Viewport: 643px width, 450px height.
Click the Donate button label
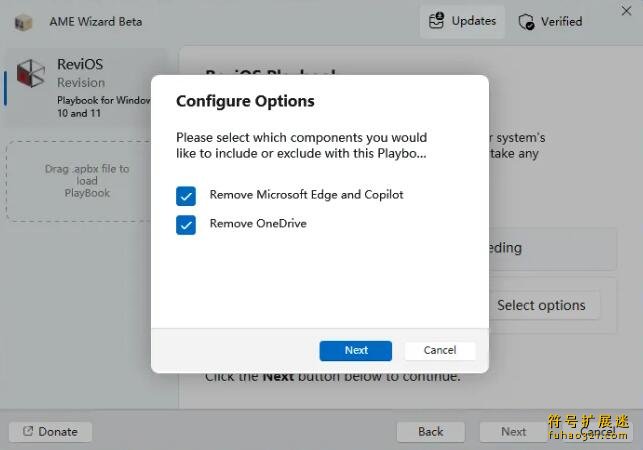pyautogui.click(x=58, y=432)
